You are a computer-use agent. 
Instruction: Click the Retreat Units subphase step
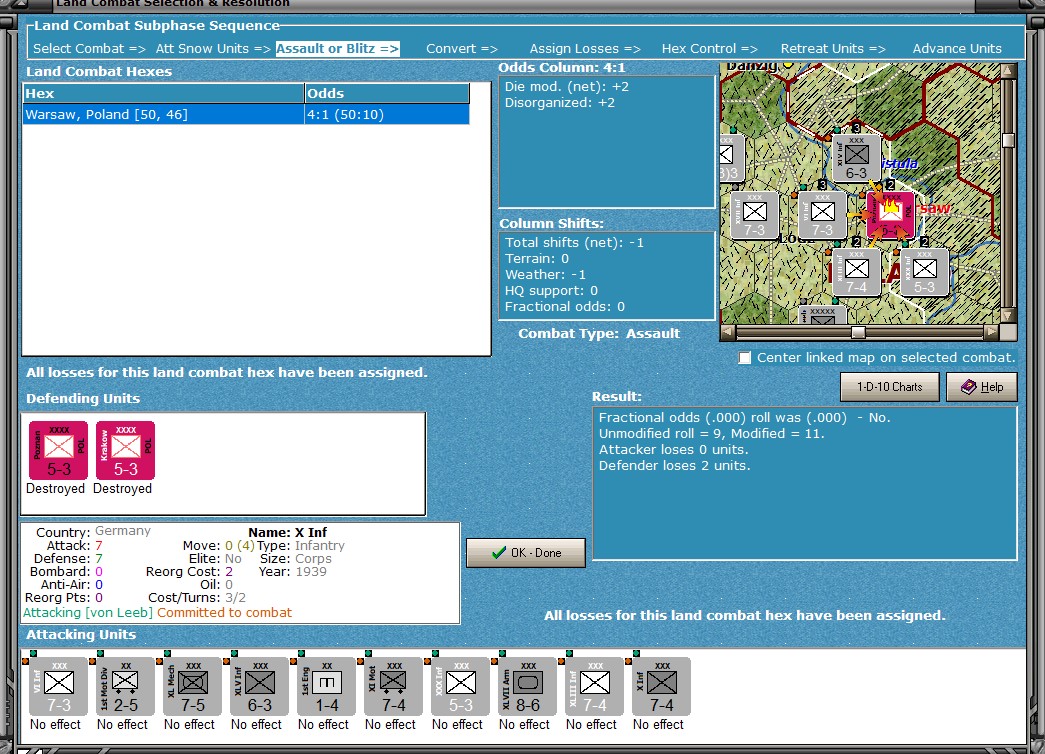[x=833, y=49]
